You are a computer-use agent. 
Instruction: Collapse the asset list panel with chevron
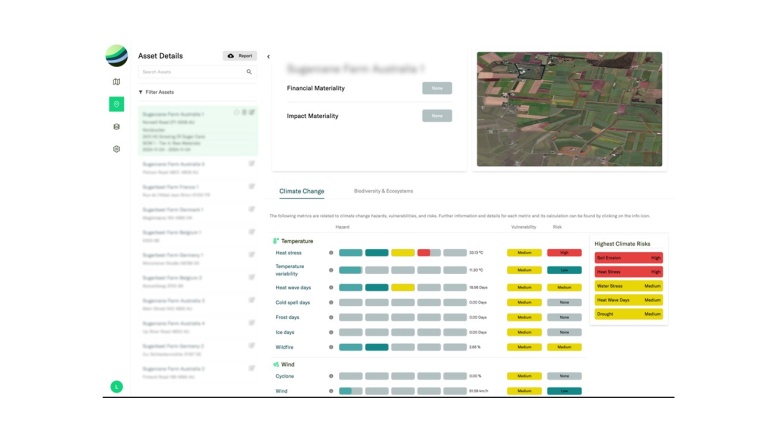tap(269, 57)
